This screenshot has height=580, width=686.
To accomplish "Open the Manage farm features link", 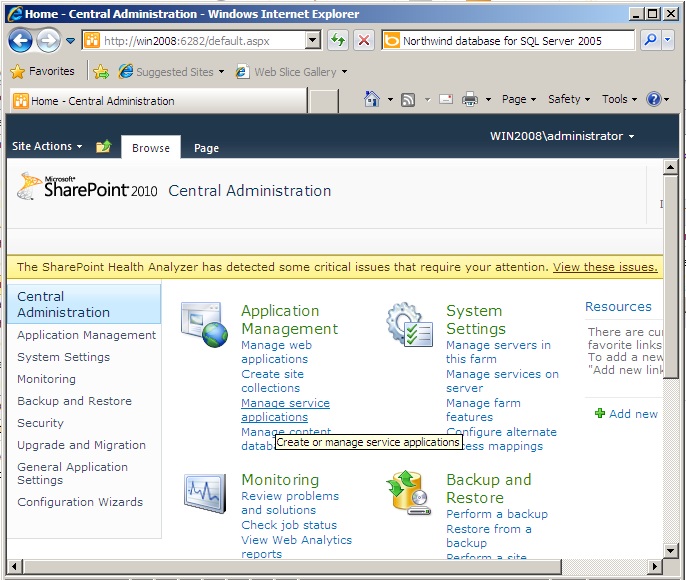I will 483,410.
